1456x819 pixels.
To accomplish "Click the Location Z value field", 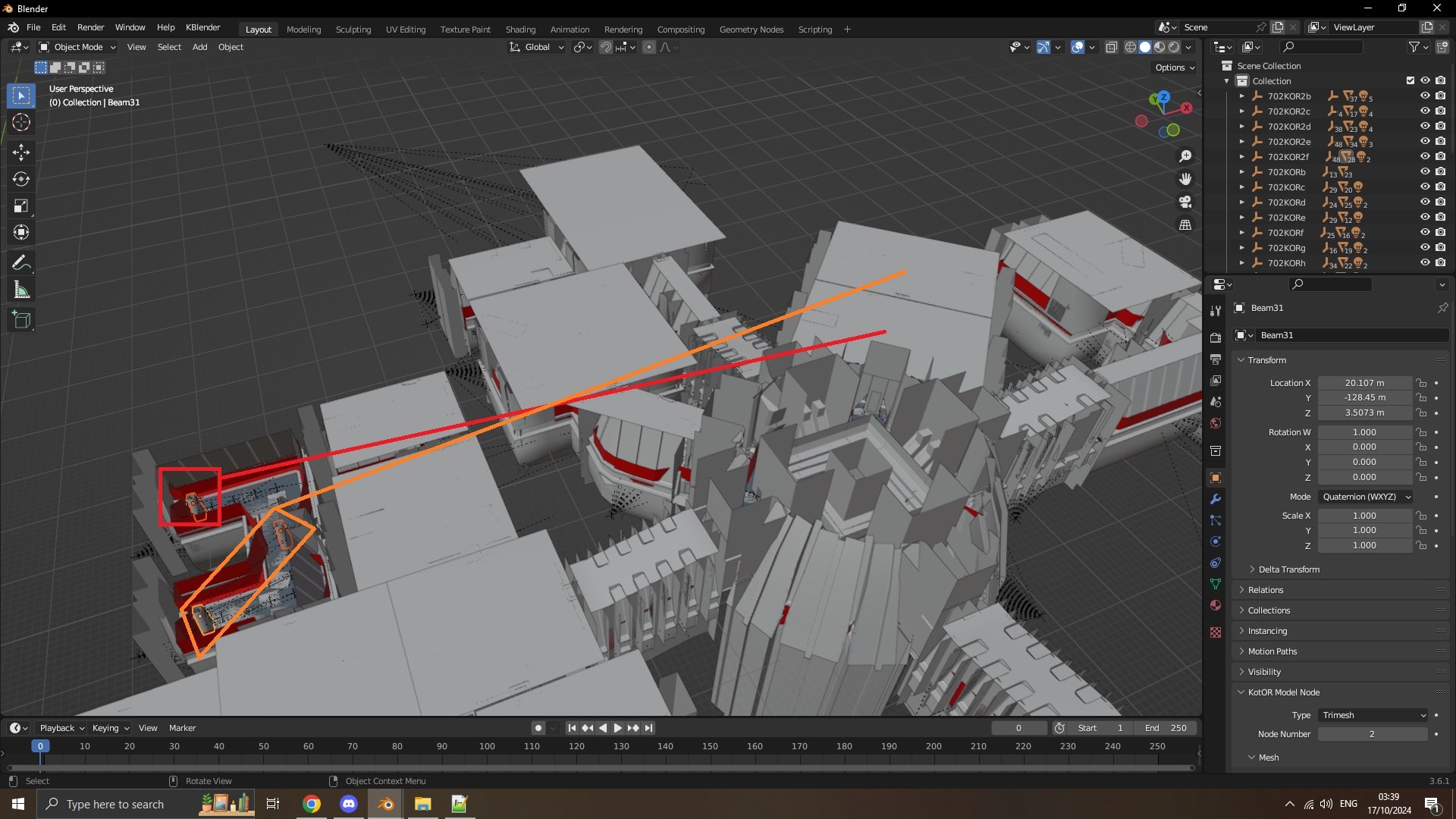I will (x=1364, y=413).
